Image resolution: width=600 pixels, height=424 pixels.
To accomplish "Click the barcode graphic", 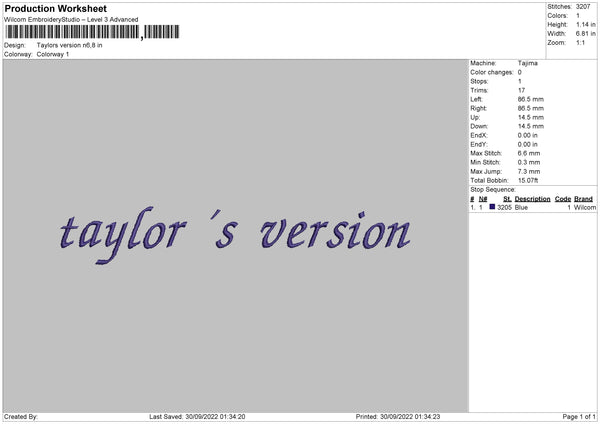I will point(92,32).
